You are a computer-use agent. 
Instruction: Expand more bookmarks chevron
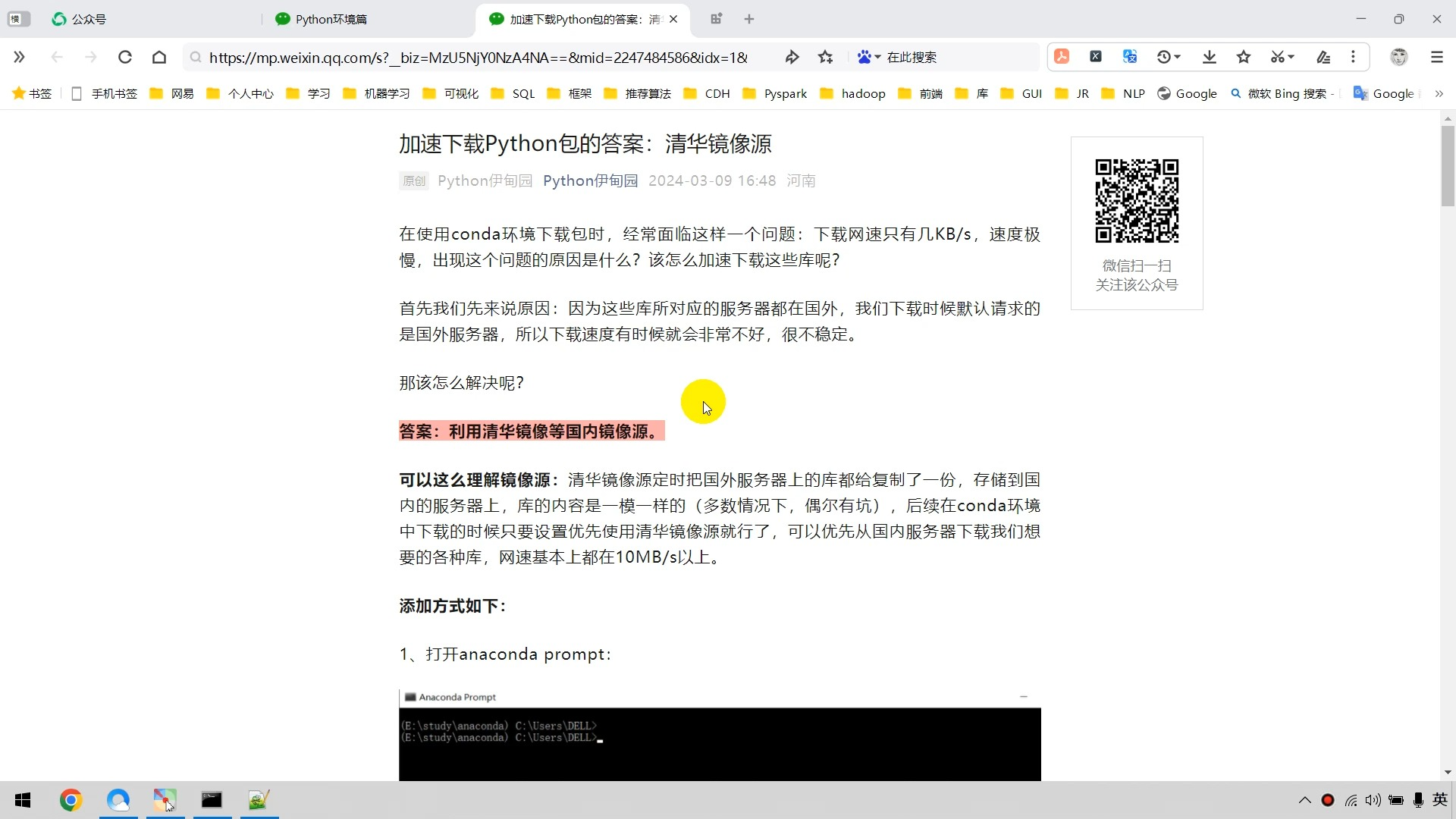[x=1439, y=93]
